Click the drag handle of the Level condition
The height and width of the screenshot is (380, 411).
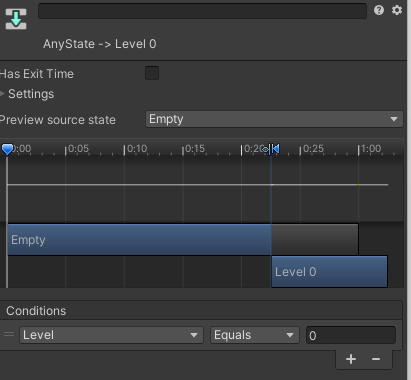[9, 334]
